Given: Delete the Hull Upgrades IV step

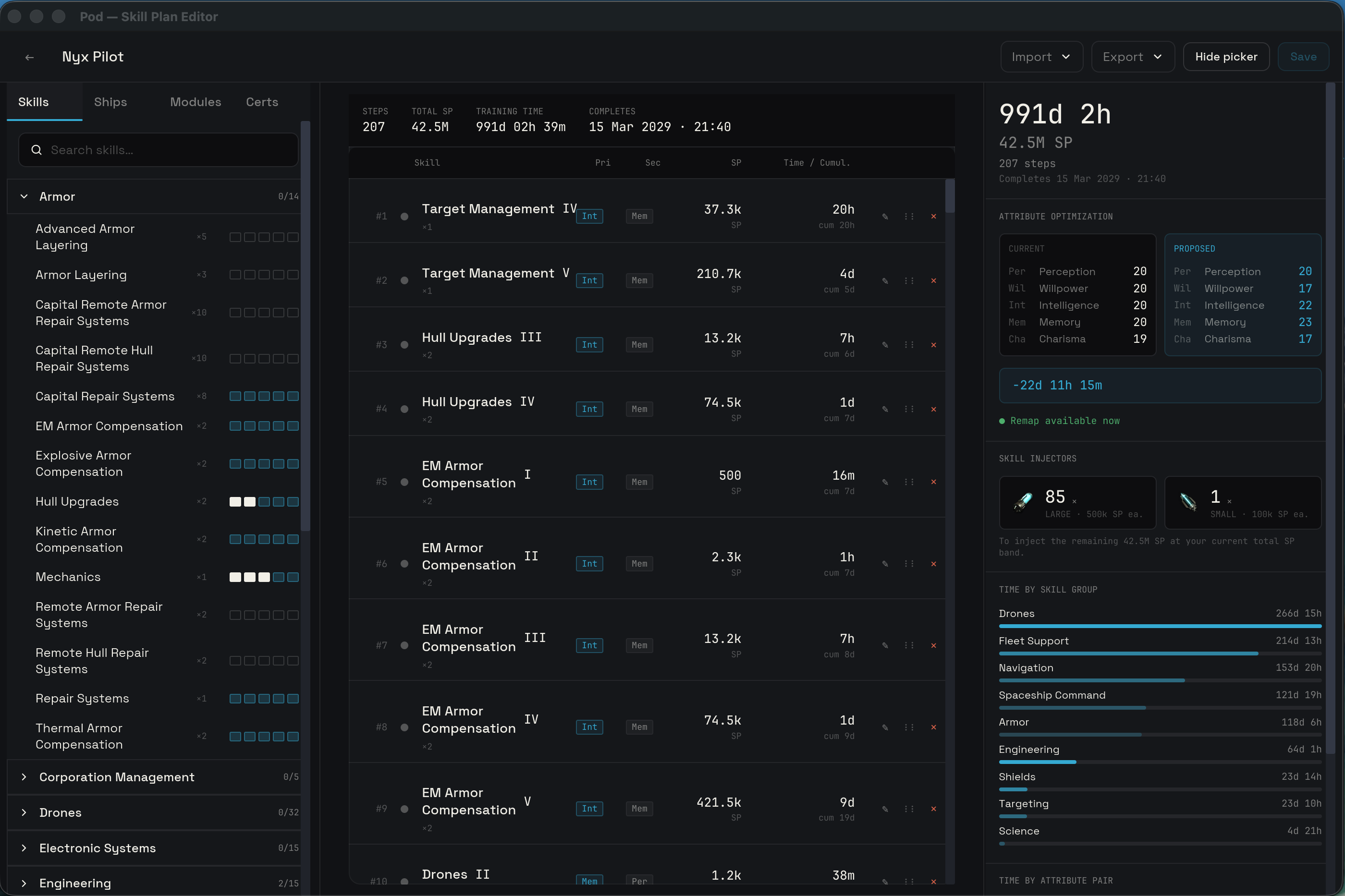Looking at the screenshot, I should tap(933, 409).
